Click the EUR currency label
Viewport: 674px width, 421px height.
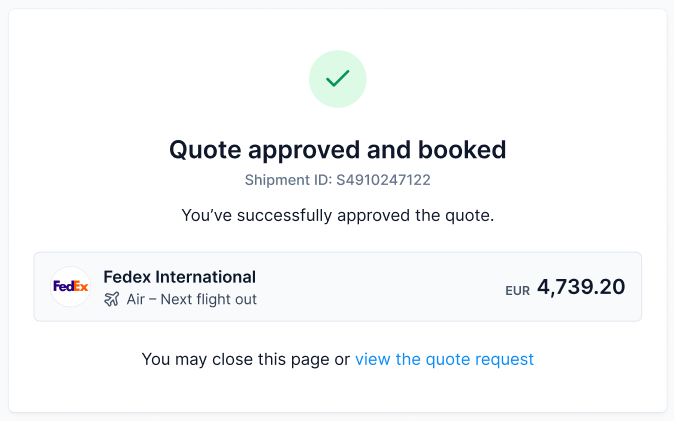click(518, 291)
